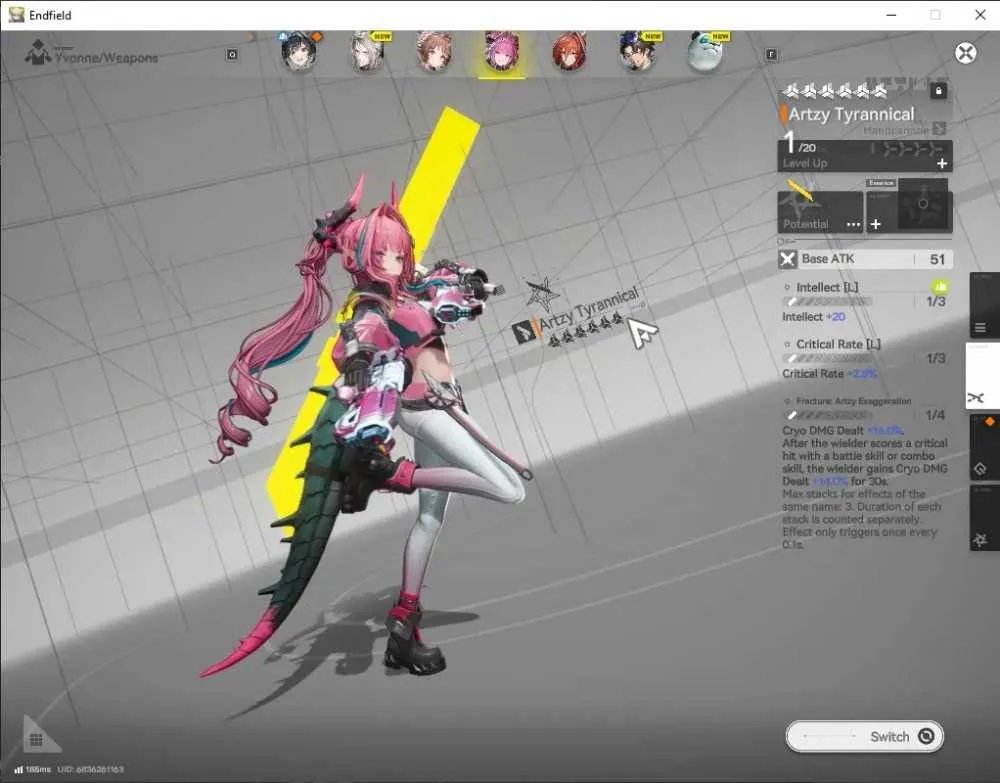The image size is (1000, 783).
Task: Select the red-haired operator portrait
Action: [x=569, y=52]
